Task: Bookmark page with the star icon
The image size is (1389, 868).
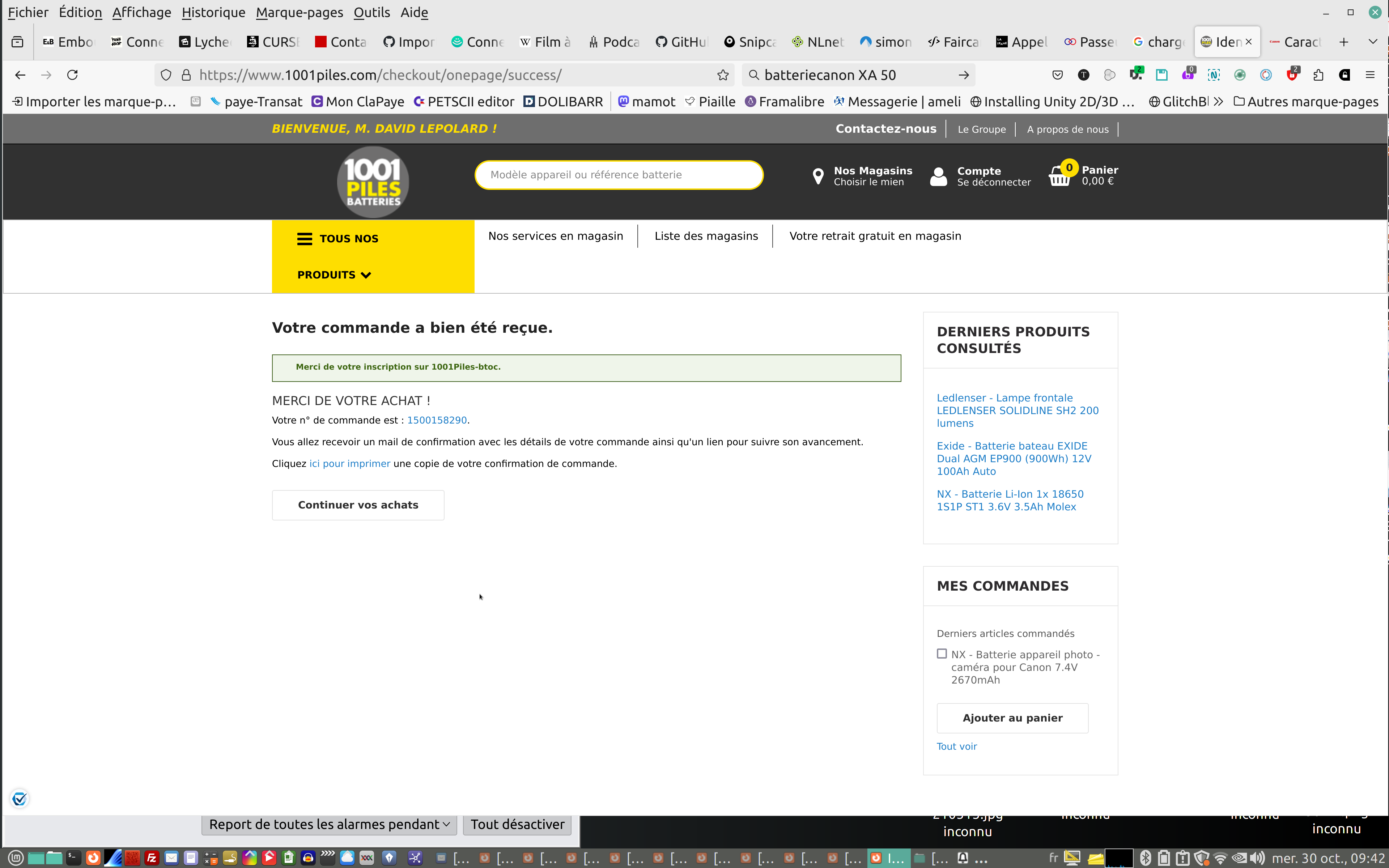Action: [x=723, y=75]
